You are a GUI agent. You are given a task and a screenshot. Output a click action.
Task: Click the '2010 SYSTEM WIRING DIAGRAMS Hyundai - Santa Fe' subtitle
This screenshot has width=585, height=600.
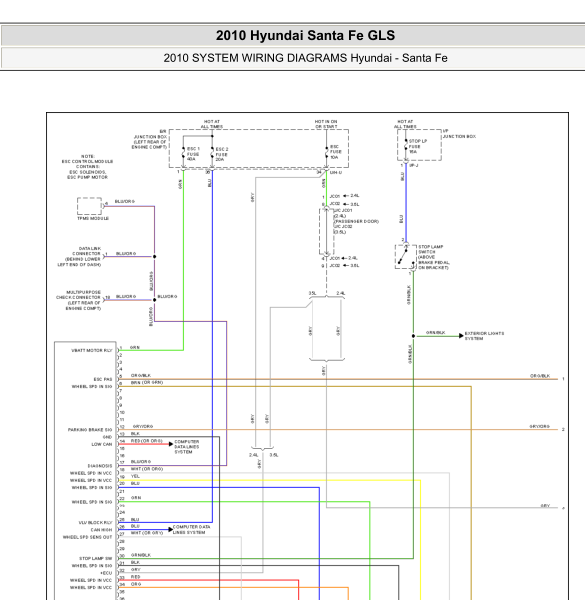coord(305,58)
